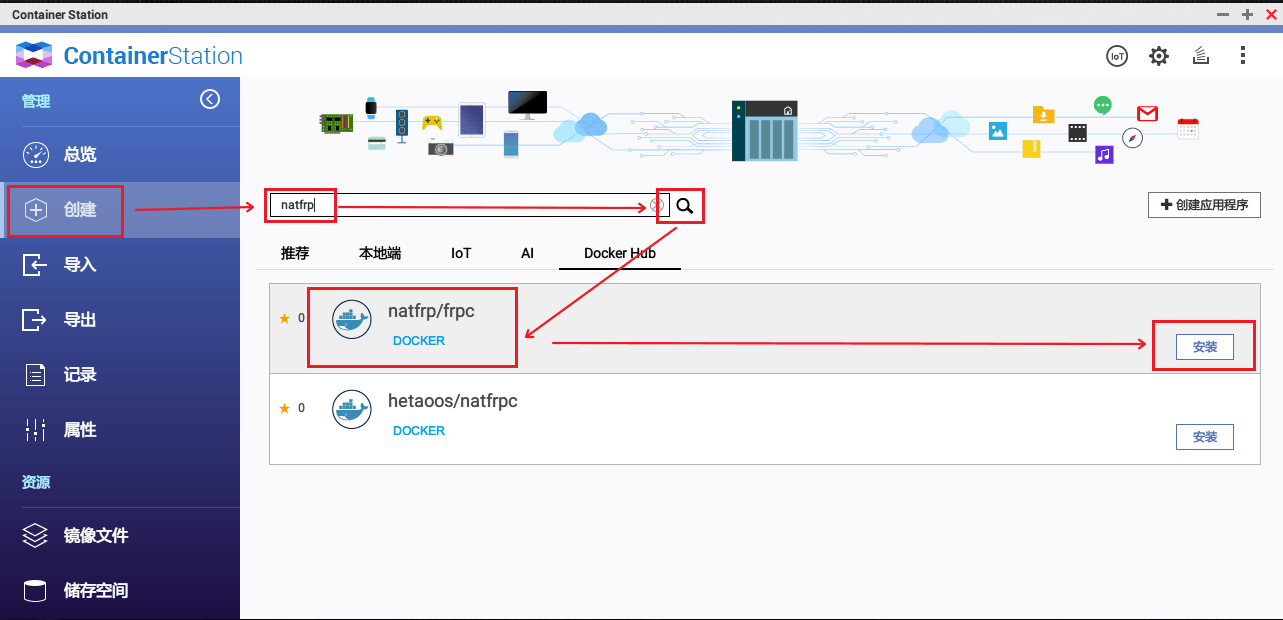The image size is (1283, 620).
Task: Click the hetaoos/natfrpc Docker whale icon
Action: click(352, 410)
